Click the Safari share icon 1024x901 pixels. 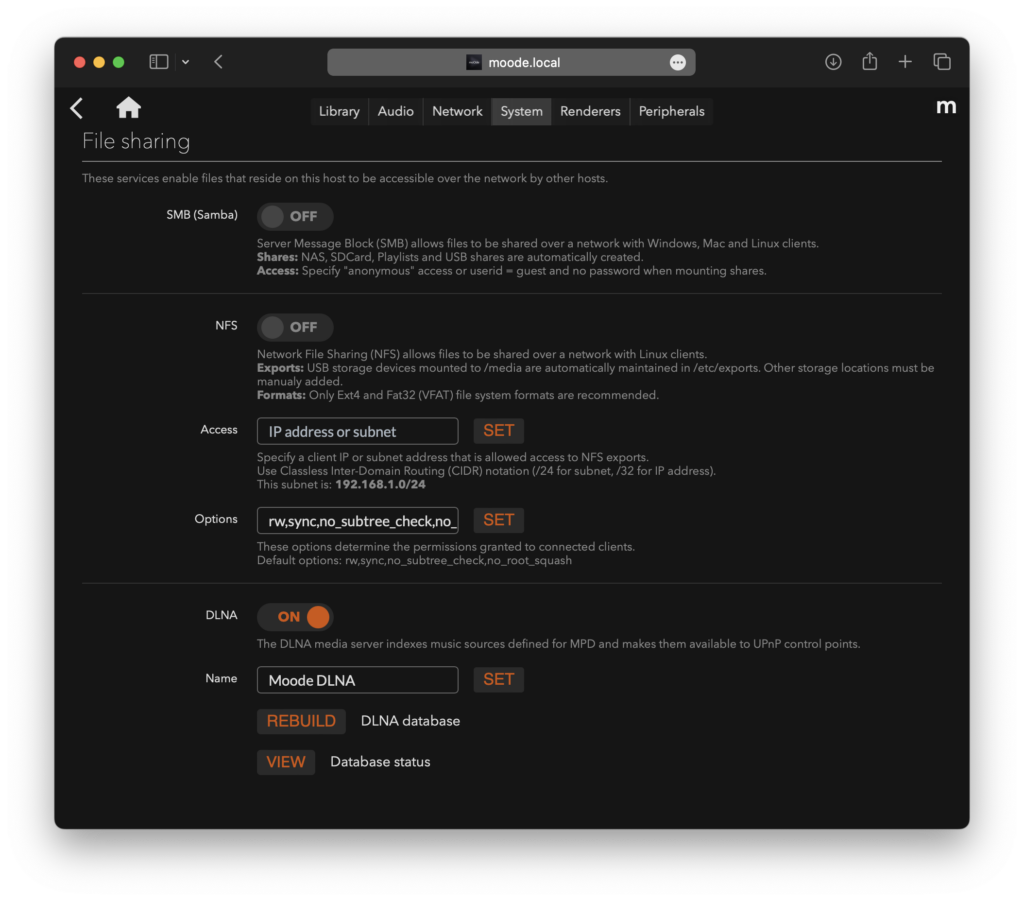coord(869,62)
